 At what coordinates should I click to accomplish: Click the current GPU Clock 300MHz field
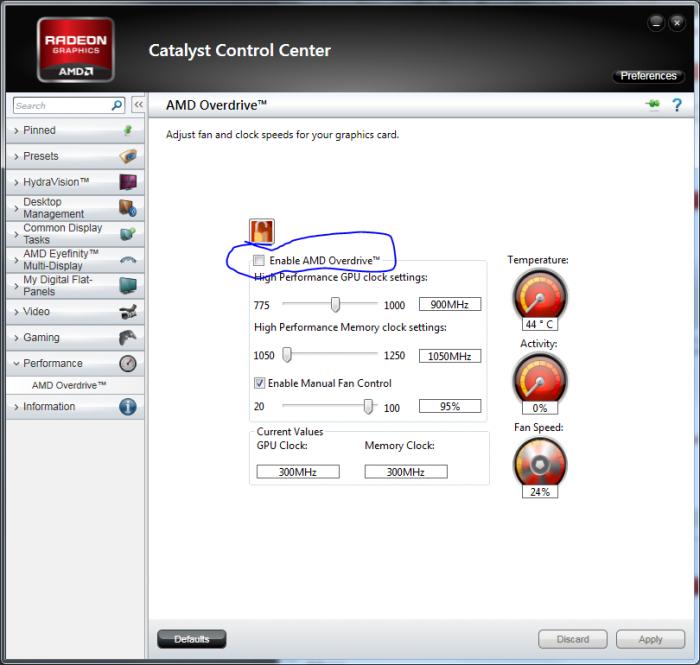298,472
